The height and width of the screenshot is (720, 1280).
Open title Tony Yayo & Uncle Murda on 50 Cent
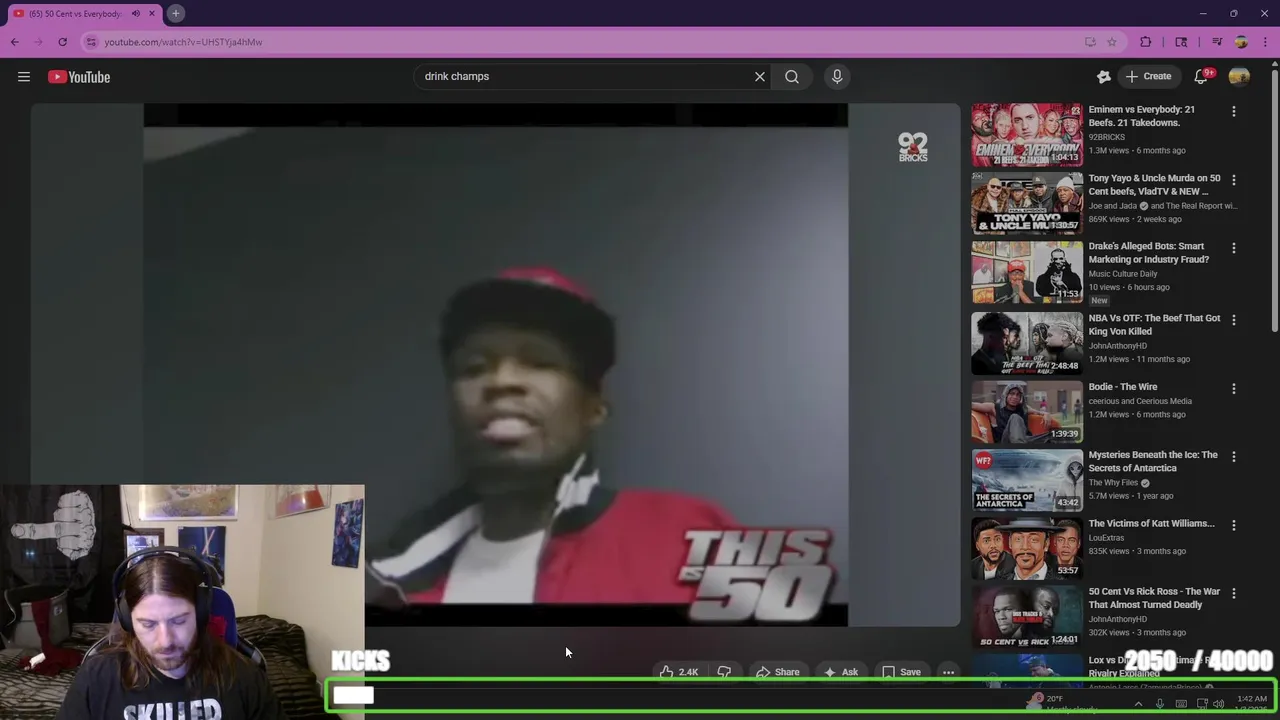pyautogui.click(x=1154, y=184)
